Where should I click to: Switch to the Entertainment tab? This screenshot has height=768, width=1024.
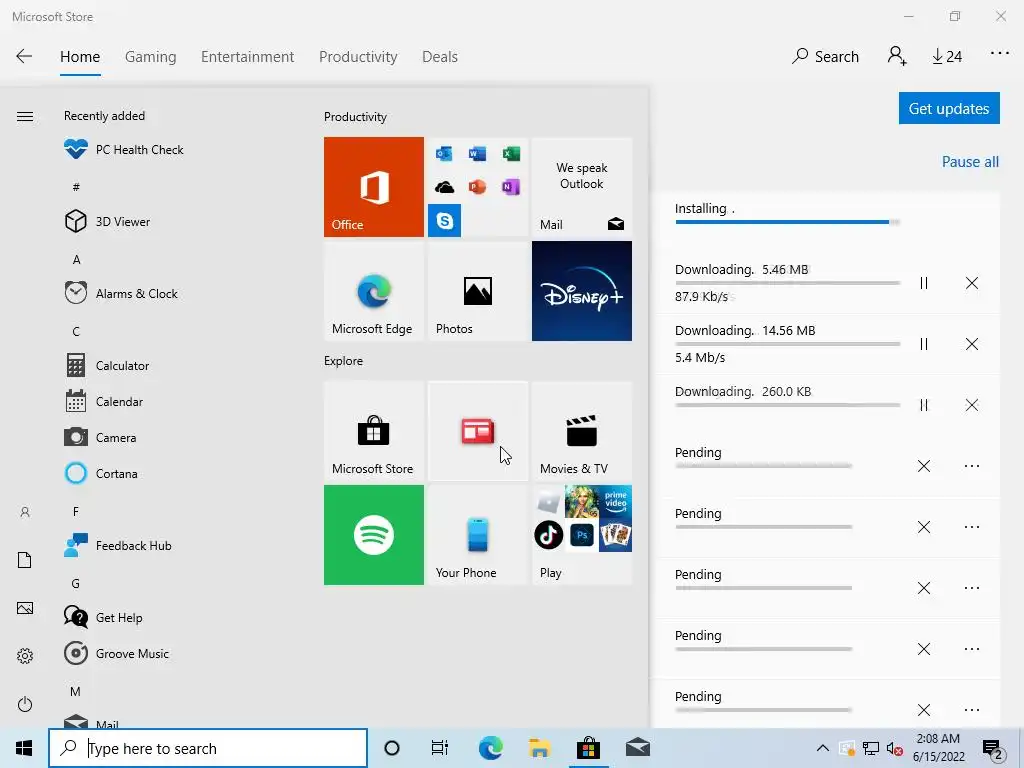pyautogui.click(x=248, y=57)
